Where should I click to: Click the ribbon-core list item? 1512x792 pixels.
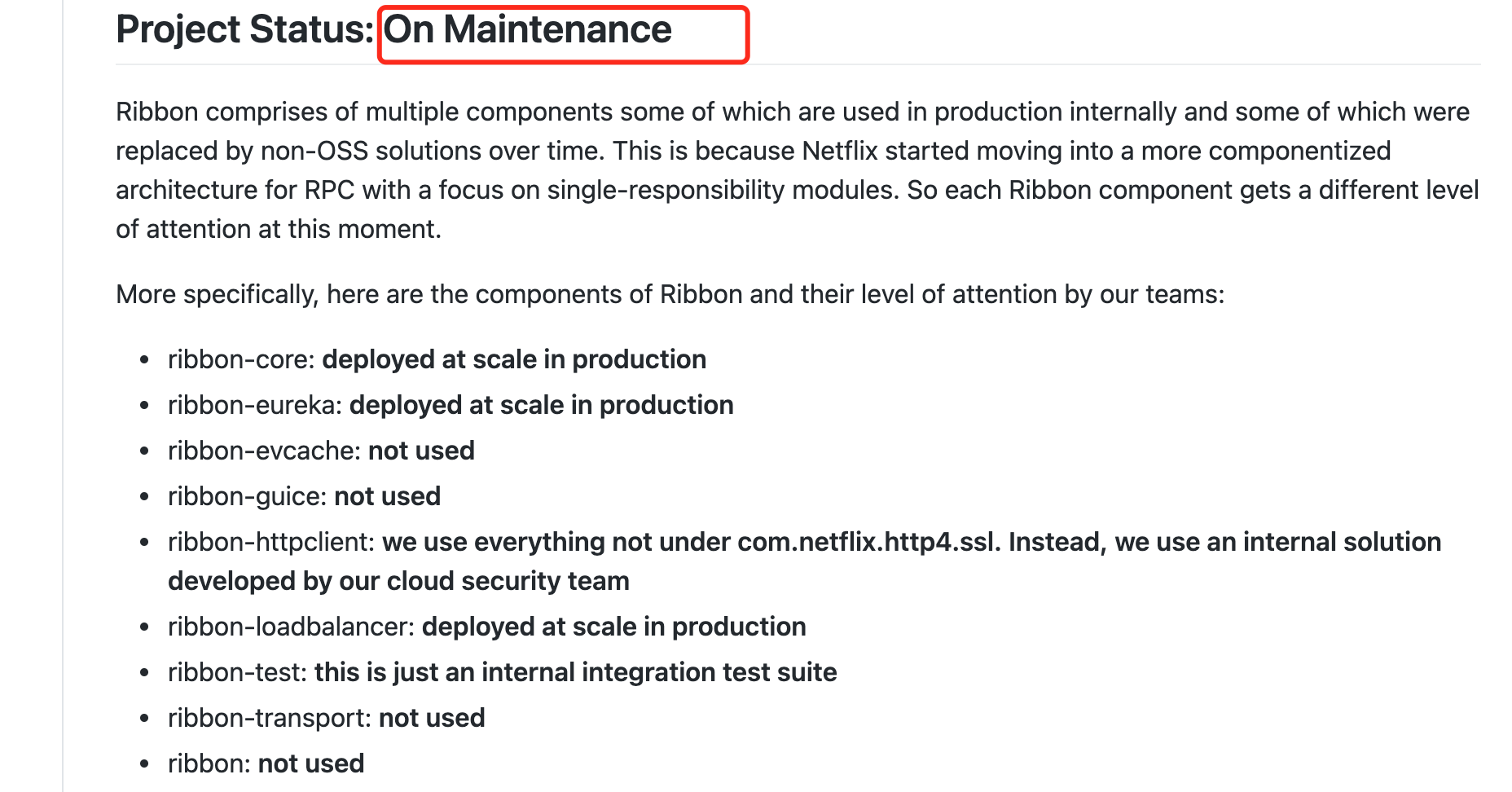[437, 359]
